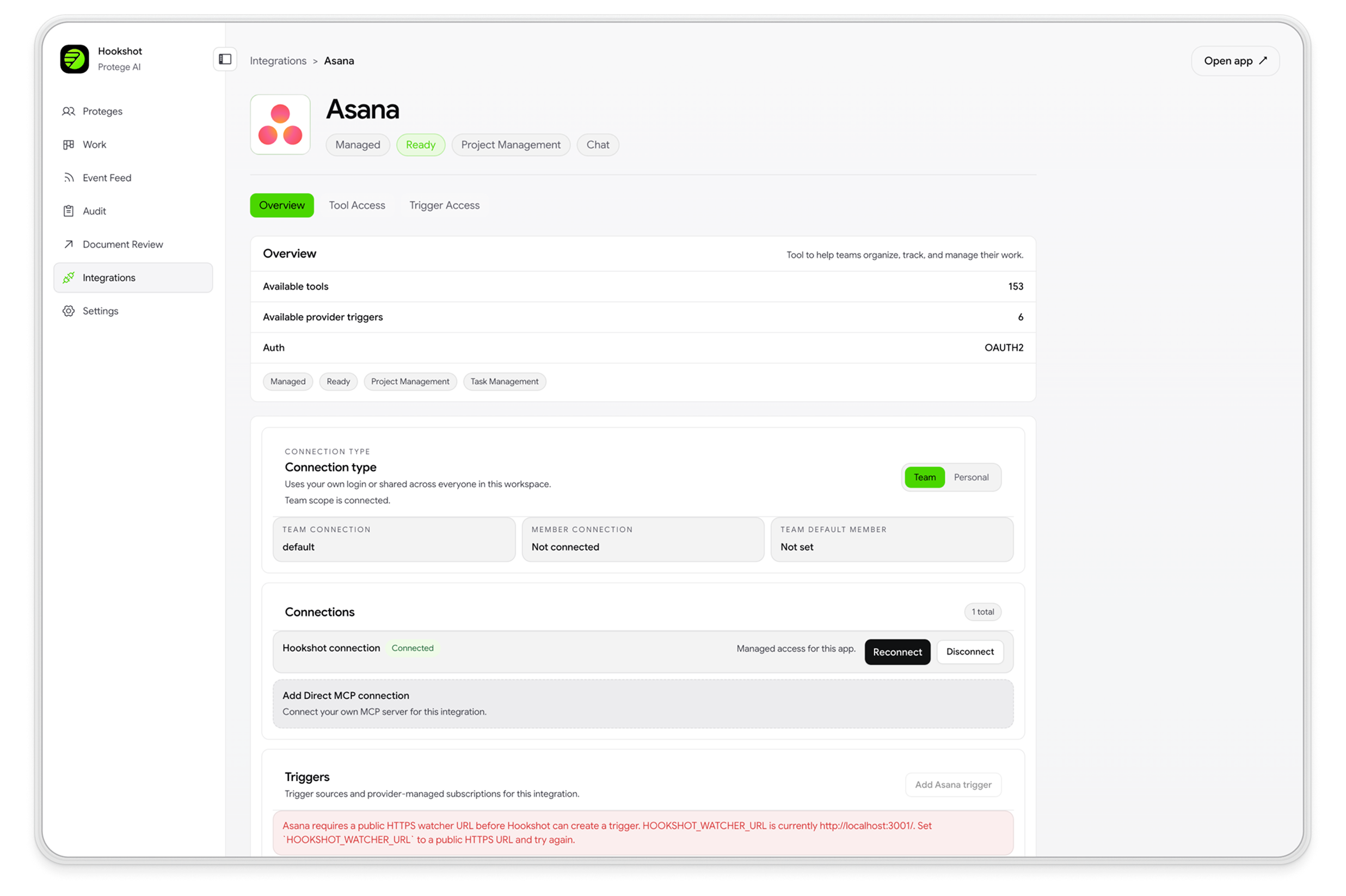The image size is (1346, 896).
Task: Click "Team scope is connected." text
Action: click(x=337, y=500)
